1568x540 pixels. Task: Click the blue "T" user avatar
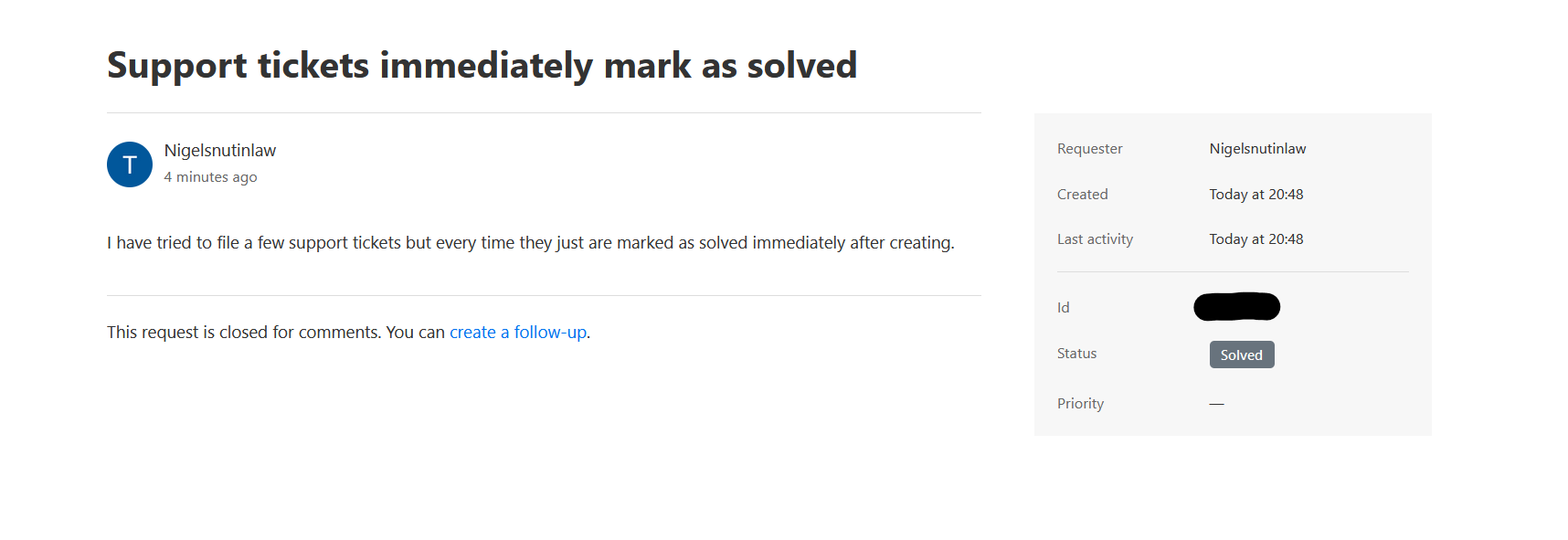(x=130, y=164)
